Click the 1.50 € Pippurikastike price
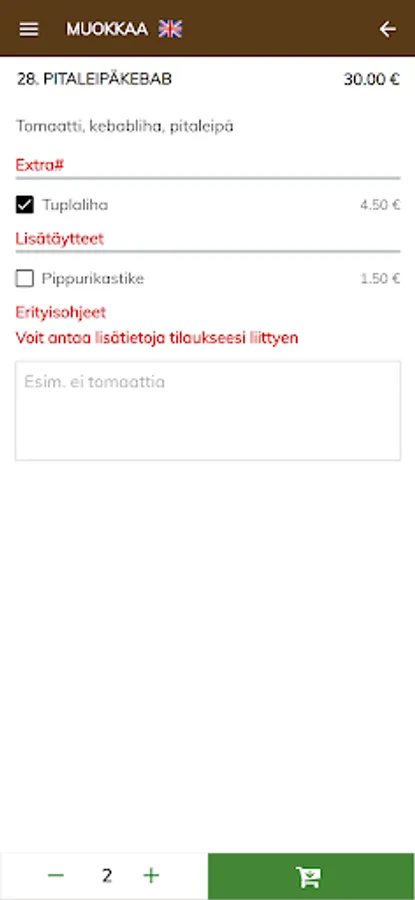The height and width of the screenshot is (900, 415). point(380,279)
